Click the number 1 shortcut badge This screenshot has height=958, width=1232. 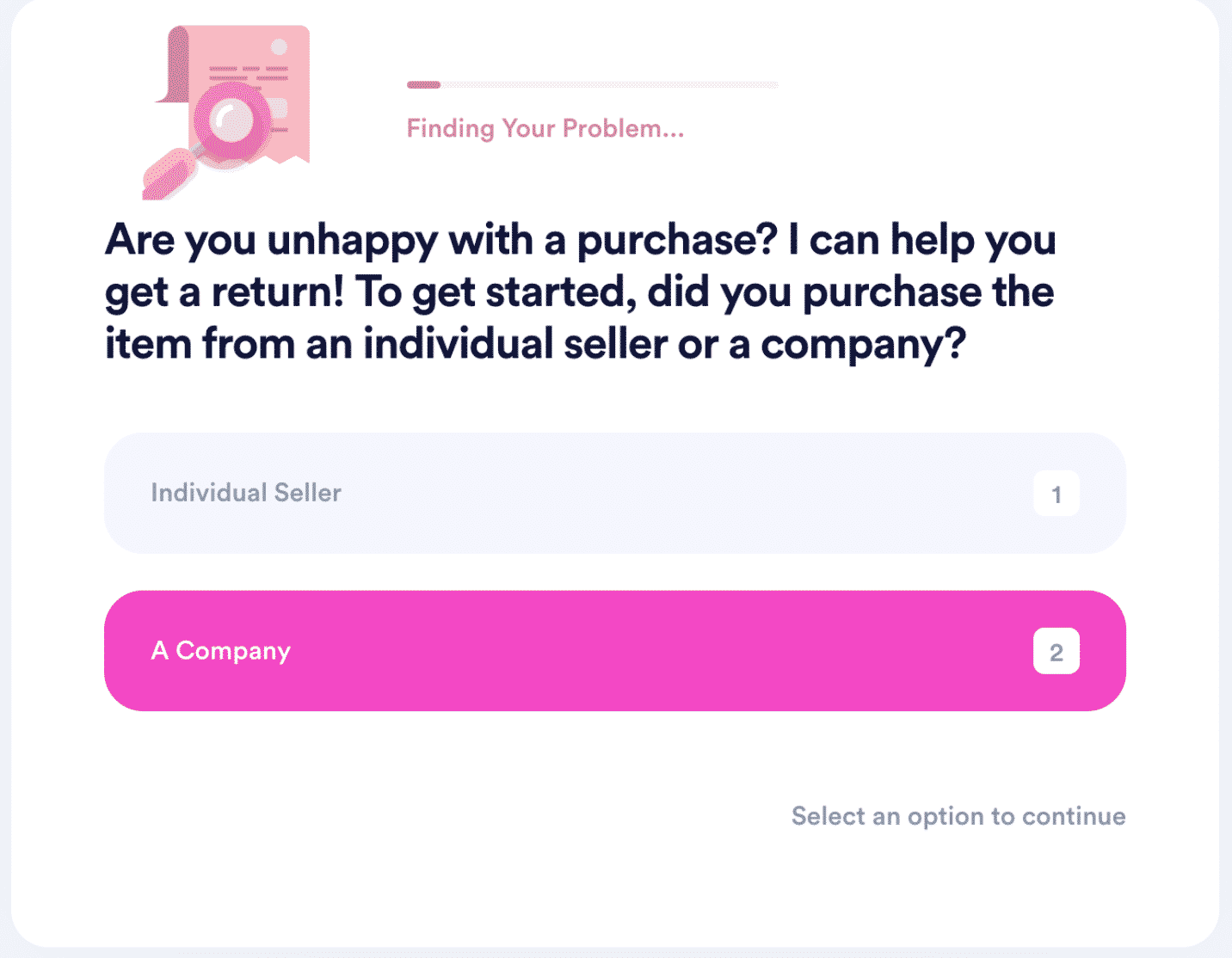pyautogui.click(x=1056, y=494)
